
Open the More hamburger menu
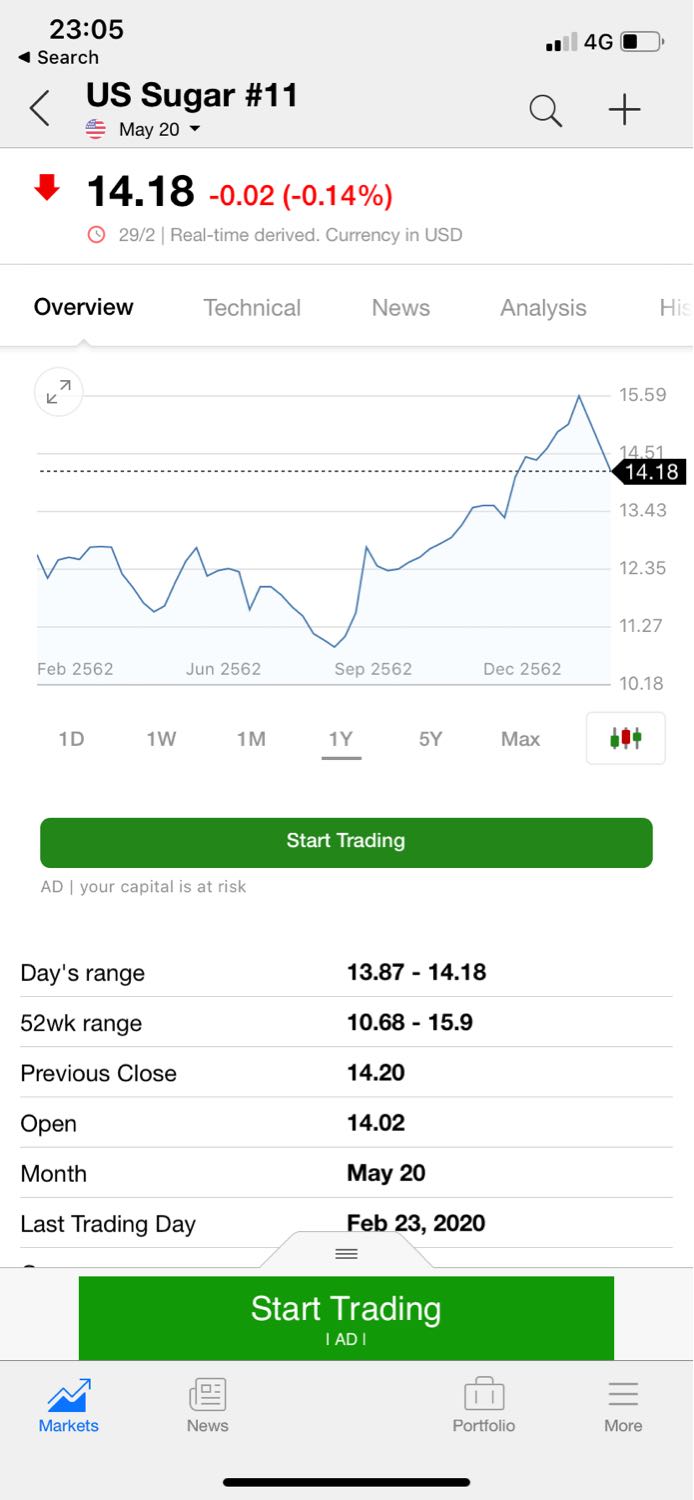(622, 1404)
